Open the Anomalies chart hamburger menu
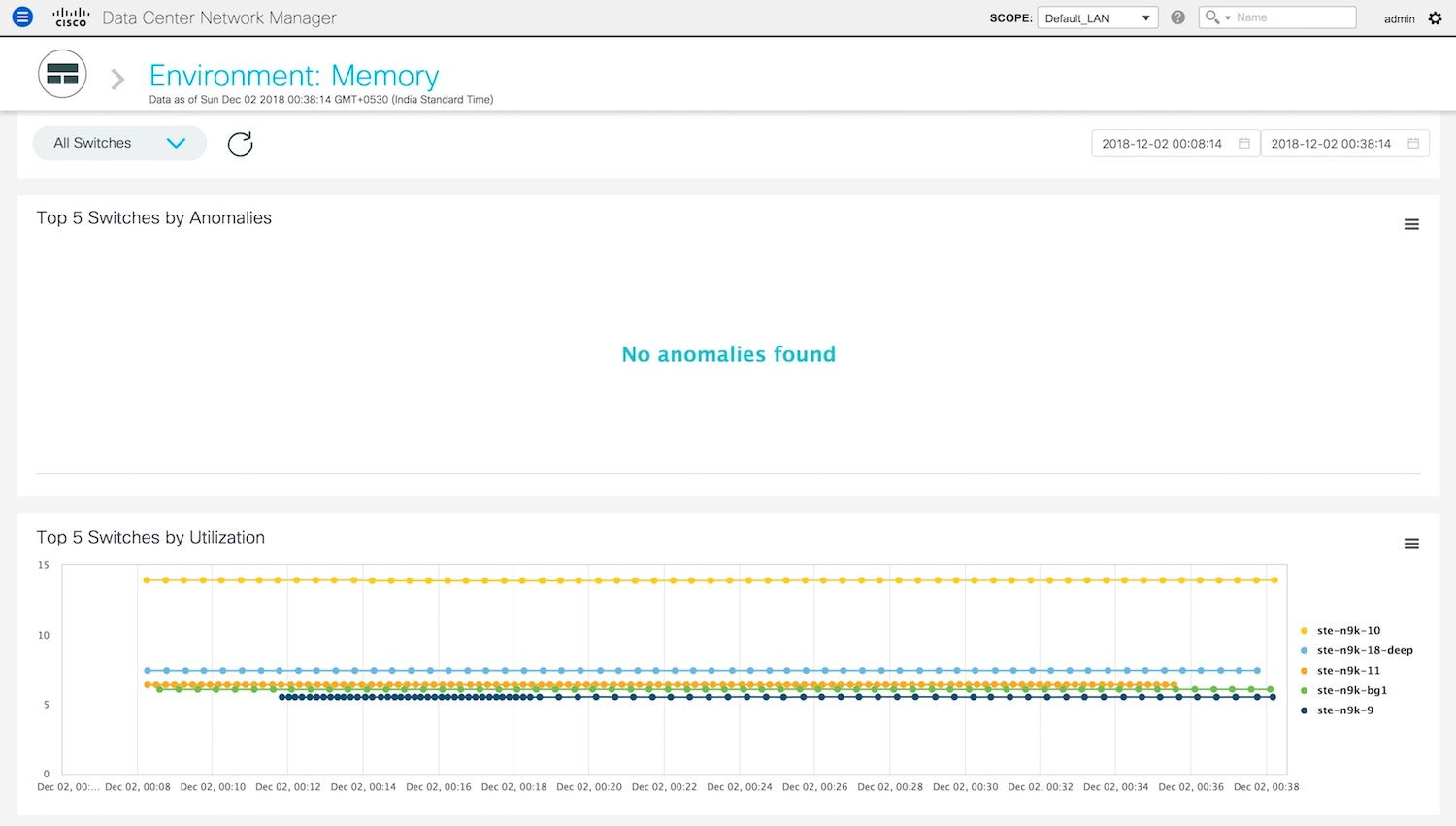Image resolution: width=1456 pixels, height=826 pixels. [x=1411, y=225]
